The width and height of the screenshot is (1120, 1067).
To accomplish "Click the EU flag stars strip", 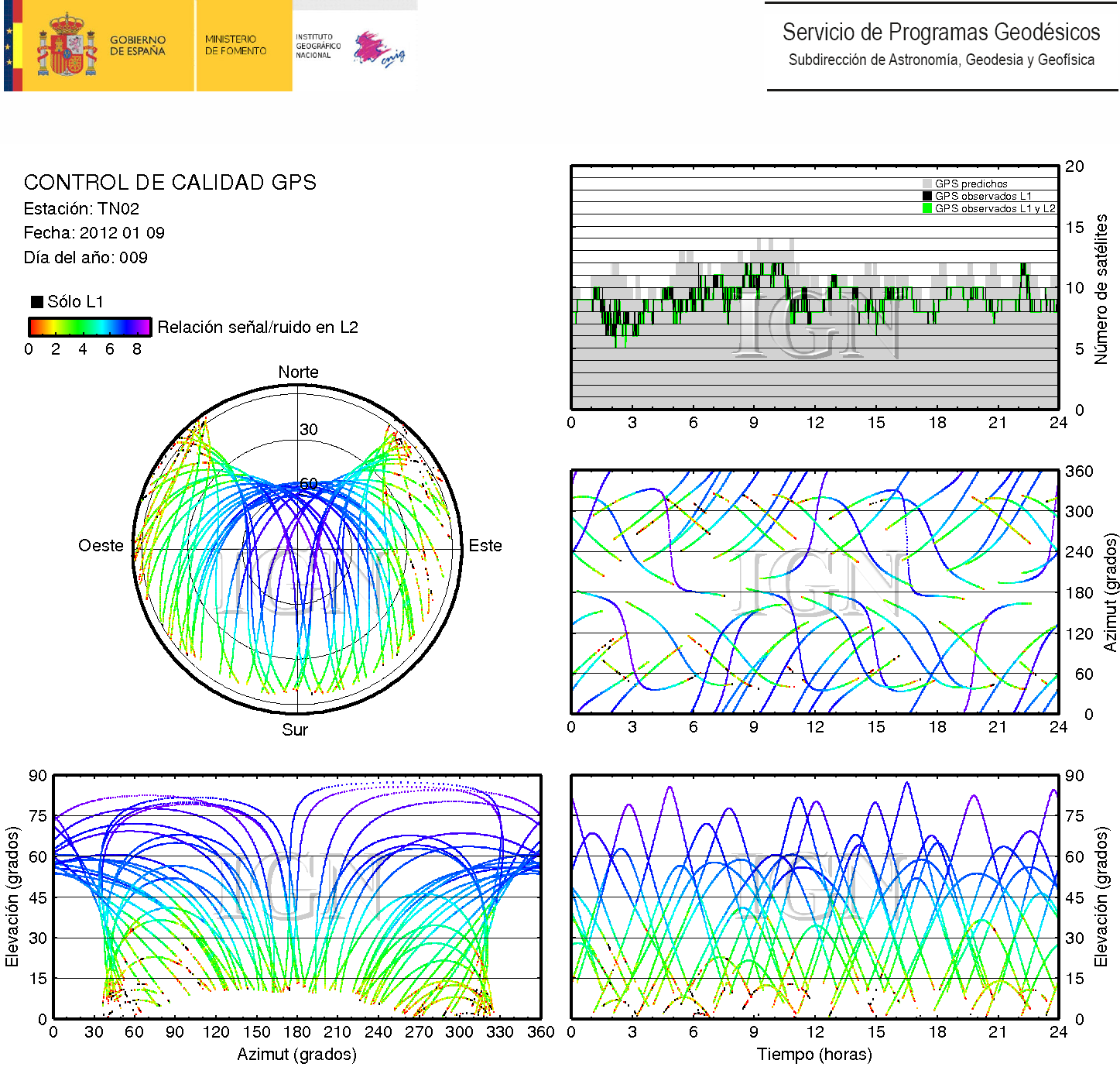I will pyautogui.click(x=9, y=46).
